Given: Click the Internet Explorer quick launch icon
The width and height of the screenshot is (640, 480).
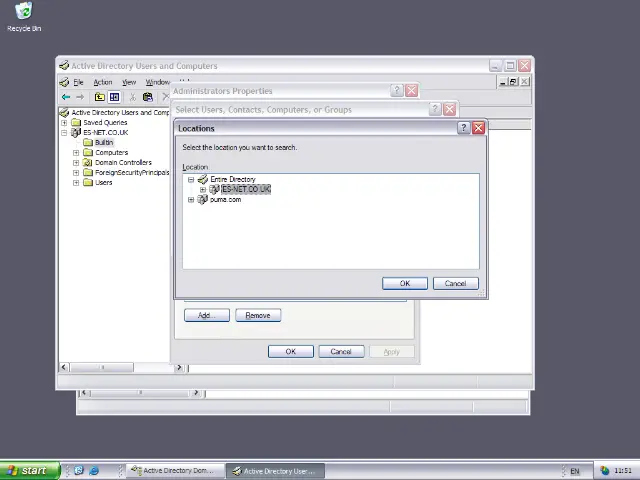Looking at the screenshot, I should (94, 470).
